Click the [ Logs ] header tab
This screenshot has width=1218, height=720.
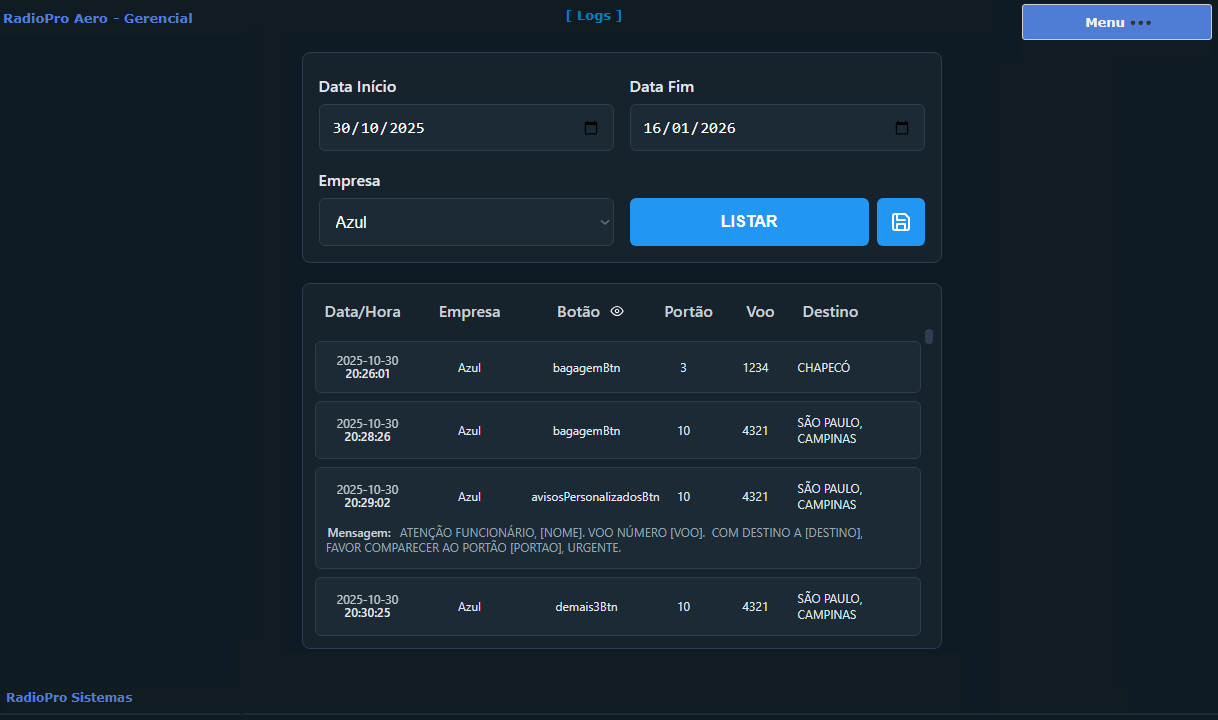593,15
